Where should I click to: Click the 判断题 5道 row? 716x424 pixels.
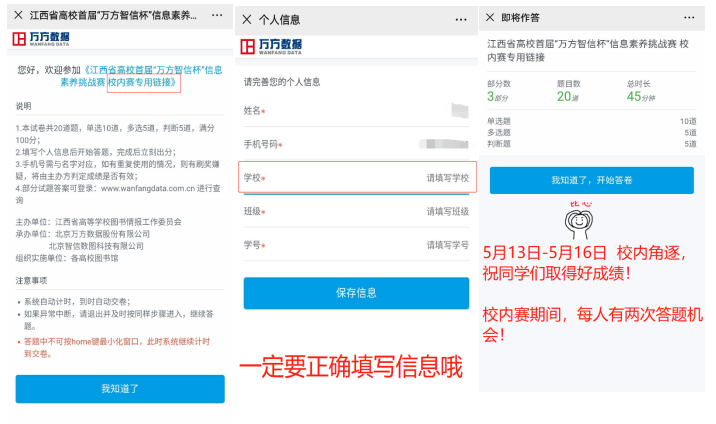coord(592,144)
